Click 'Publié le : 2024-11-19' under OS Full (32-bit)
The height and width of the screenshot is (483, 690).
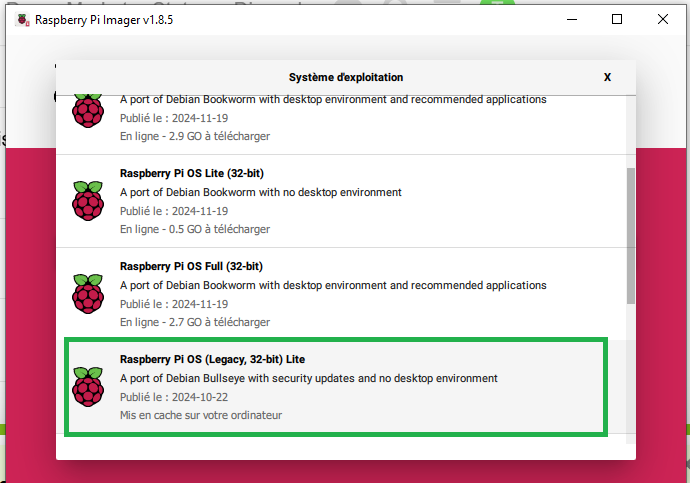tap(174, 304)
